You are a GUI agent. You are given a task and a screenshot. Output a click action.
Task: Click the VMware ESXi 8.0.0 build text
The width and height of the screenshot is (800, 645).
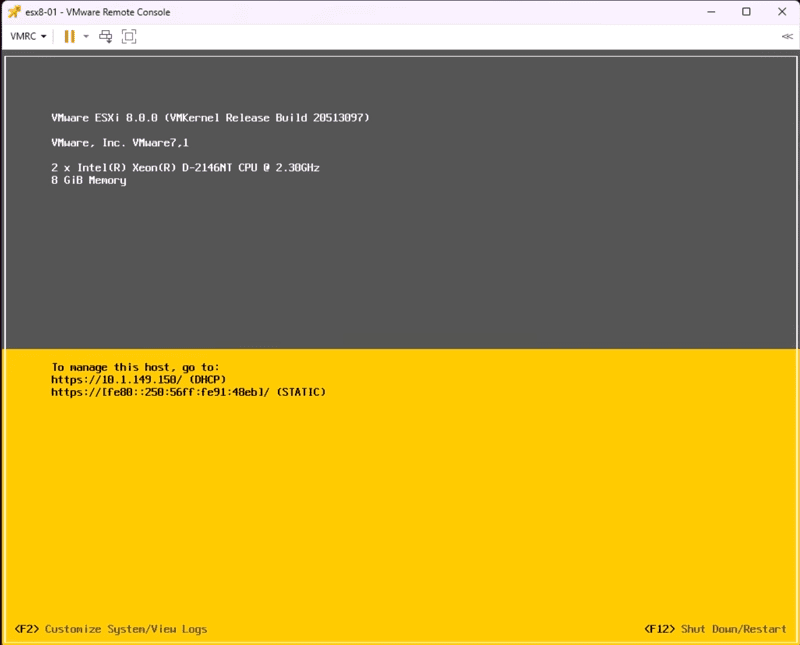(210, 118)
